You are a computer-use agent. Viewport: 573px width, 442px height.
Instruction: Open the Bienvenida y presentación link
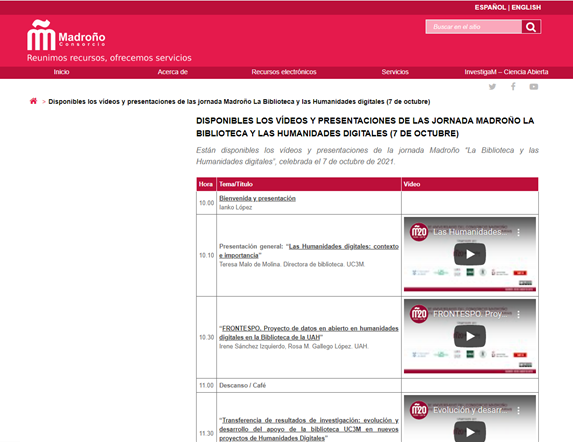(x=257, y=198)
